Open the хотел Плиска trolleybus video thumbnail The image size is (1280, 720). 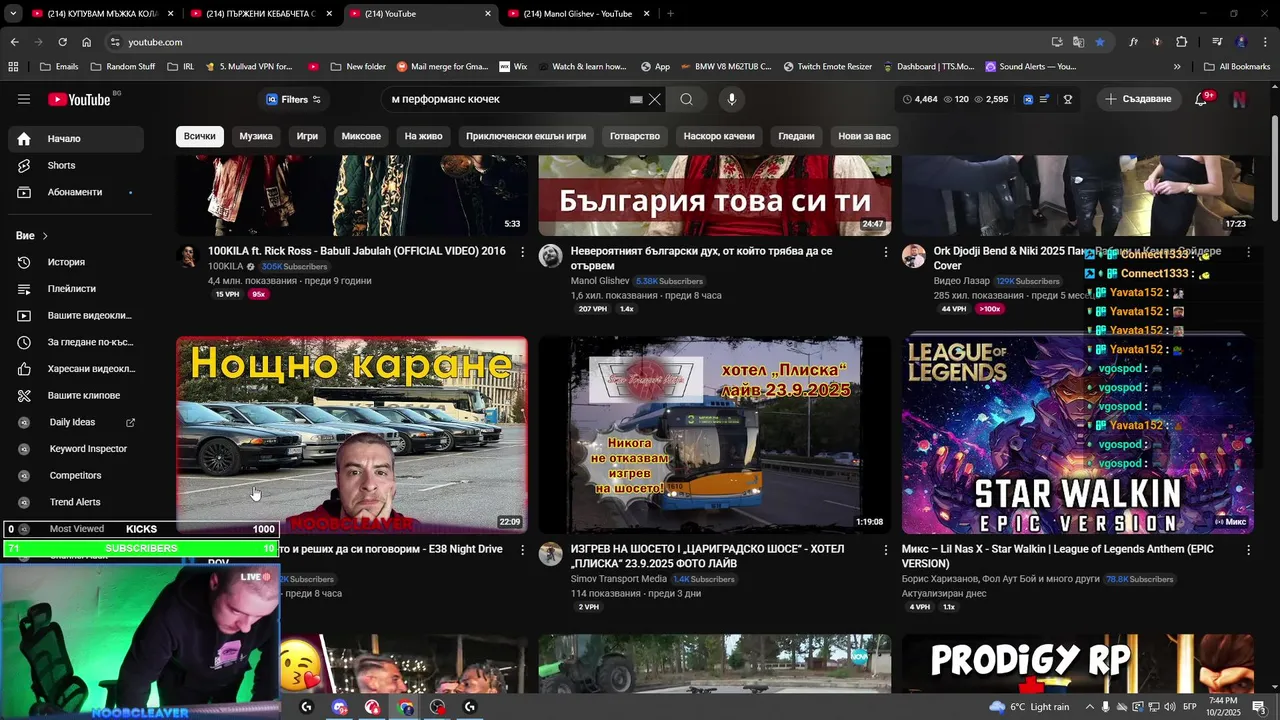[x=715, y=435]
